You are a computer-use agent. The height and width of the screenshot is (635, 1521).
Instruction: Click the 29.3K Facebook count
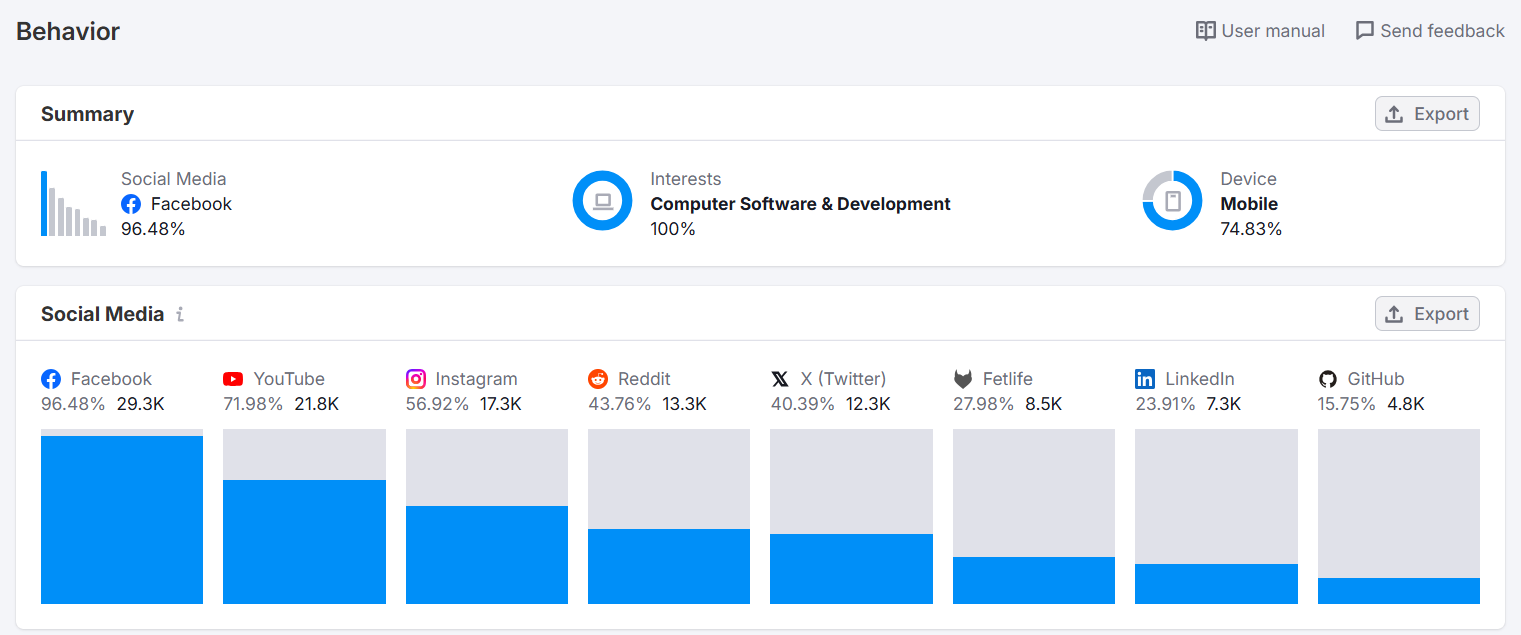pyautogui.click(x=140, y=404)
